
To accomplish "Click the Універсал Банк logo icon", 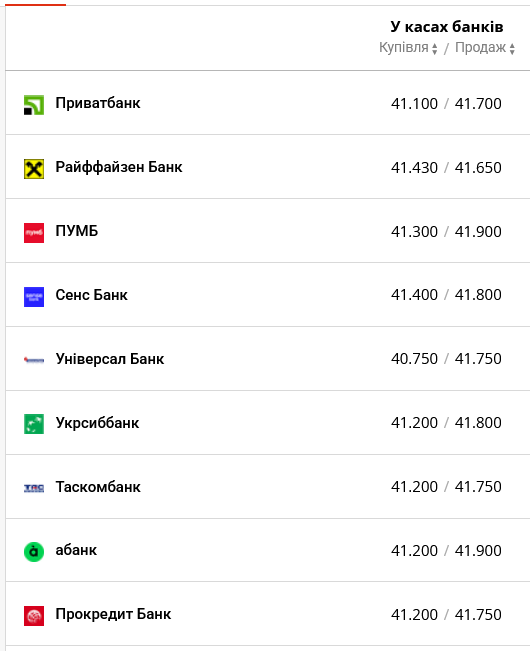I will 34,360.
